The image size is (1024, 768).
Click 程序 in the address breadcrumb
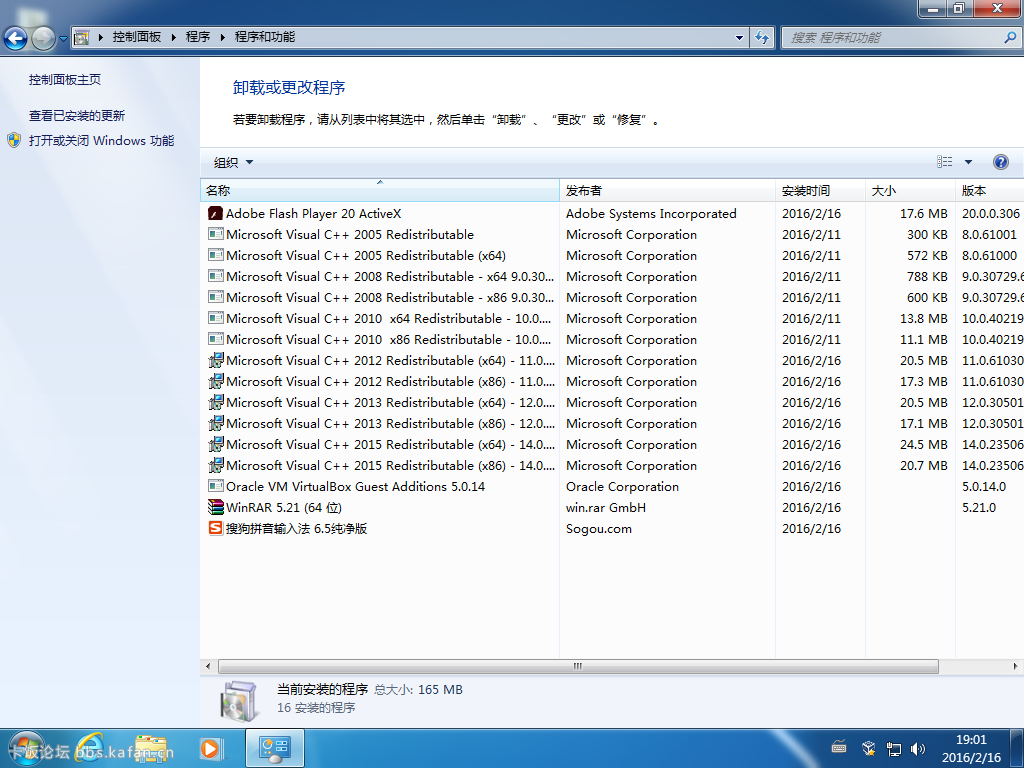pos(198,37)
